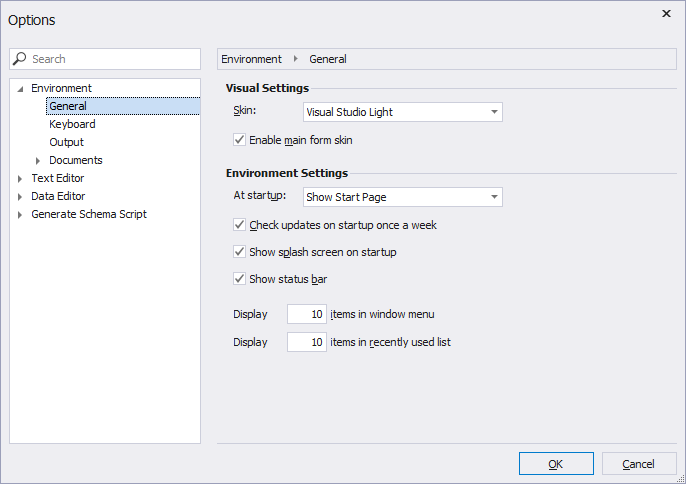Click the breadcrumb arrow separator
Viewport: 689px width, 488px height.
click(297, 59)
